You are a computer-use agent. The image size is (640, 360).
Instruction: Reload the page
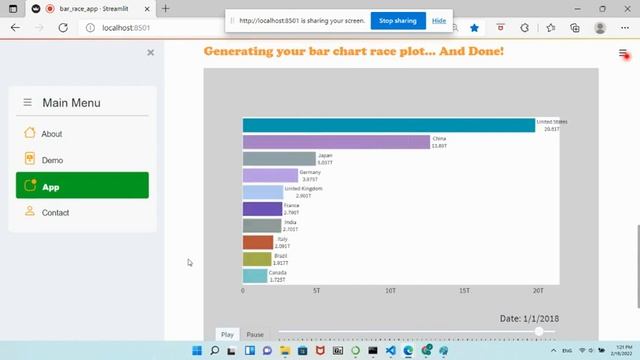tap(63, 28)
